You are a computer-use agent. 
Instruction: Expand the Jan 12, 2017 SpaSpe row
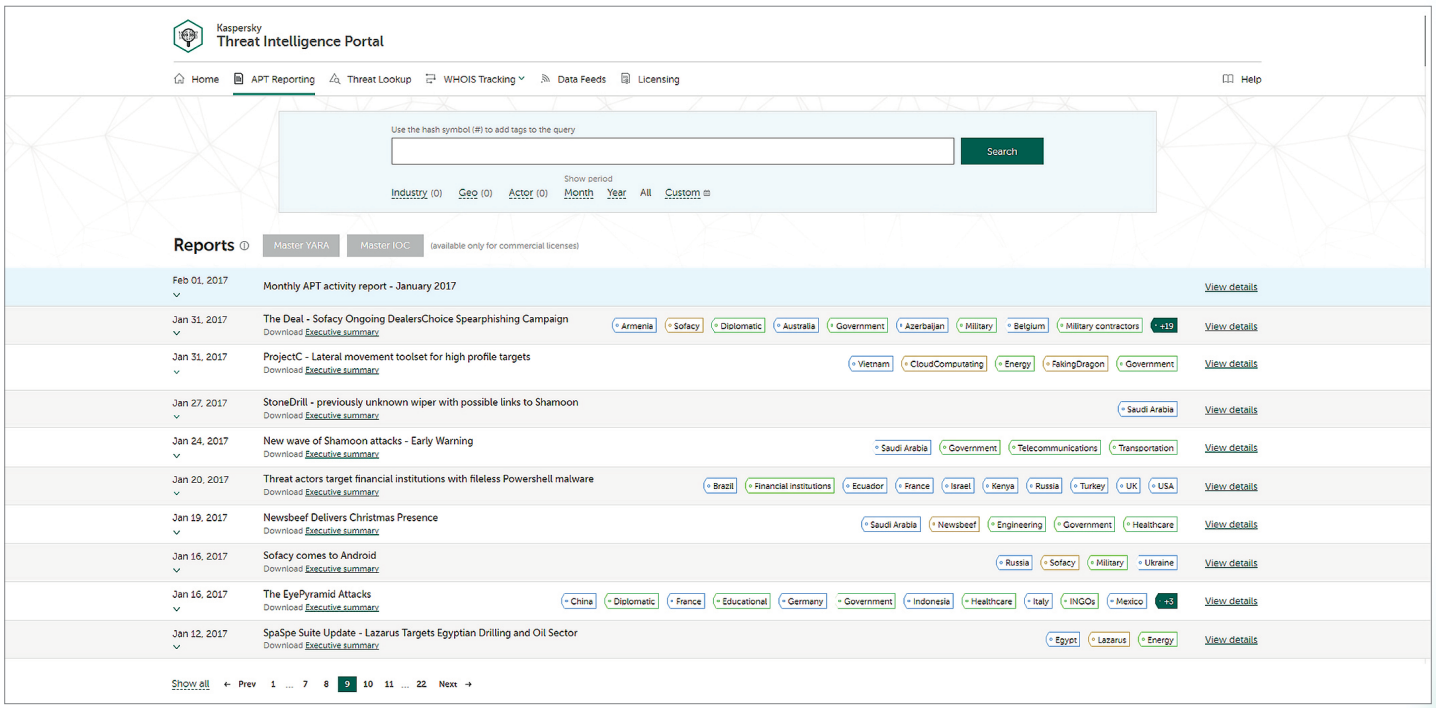(x=177, y=647)
